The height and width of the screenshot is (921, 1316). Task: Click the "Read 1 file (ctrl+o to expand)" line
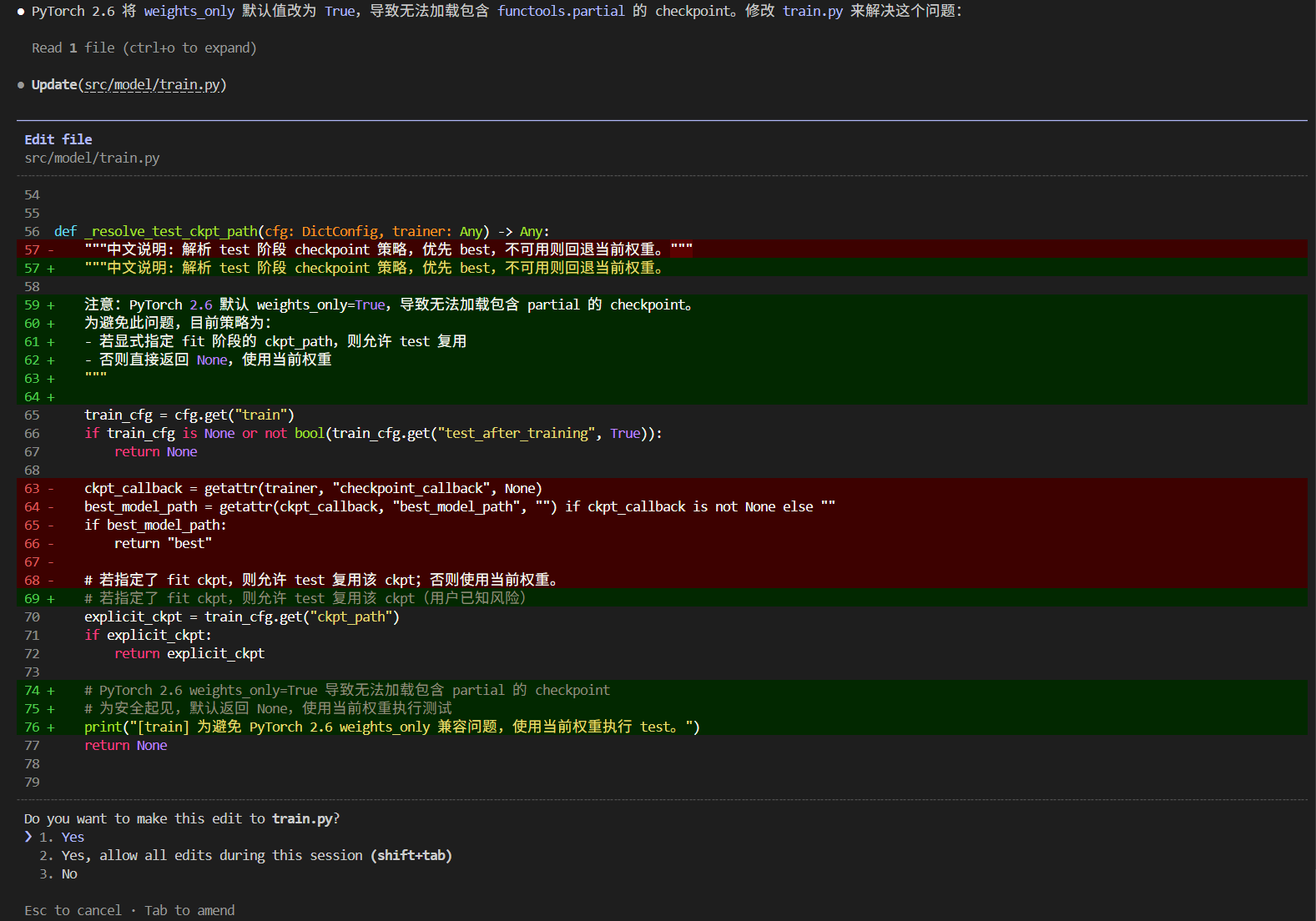coord(144,48)
